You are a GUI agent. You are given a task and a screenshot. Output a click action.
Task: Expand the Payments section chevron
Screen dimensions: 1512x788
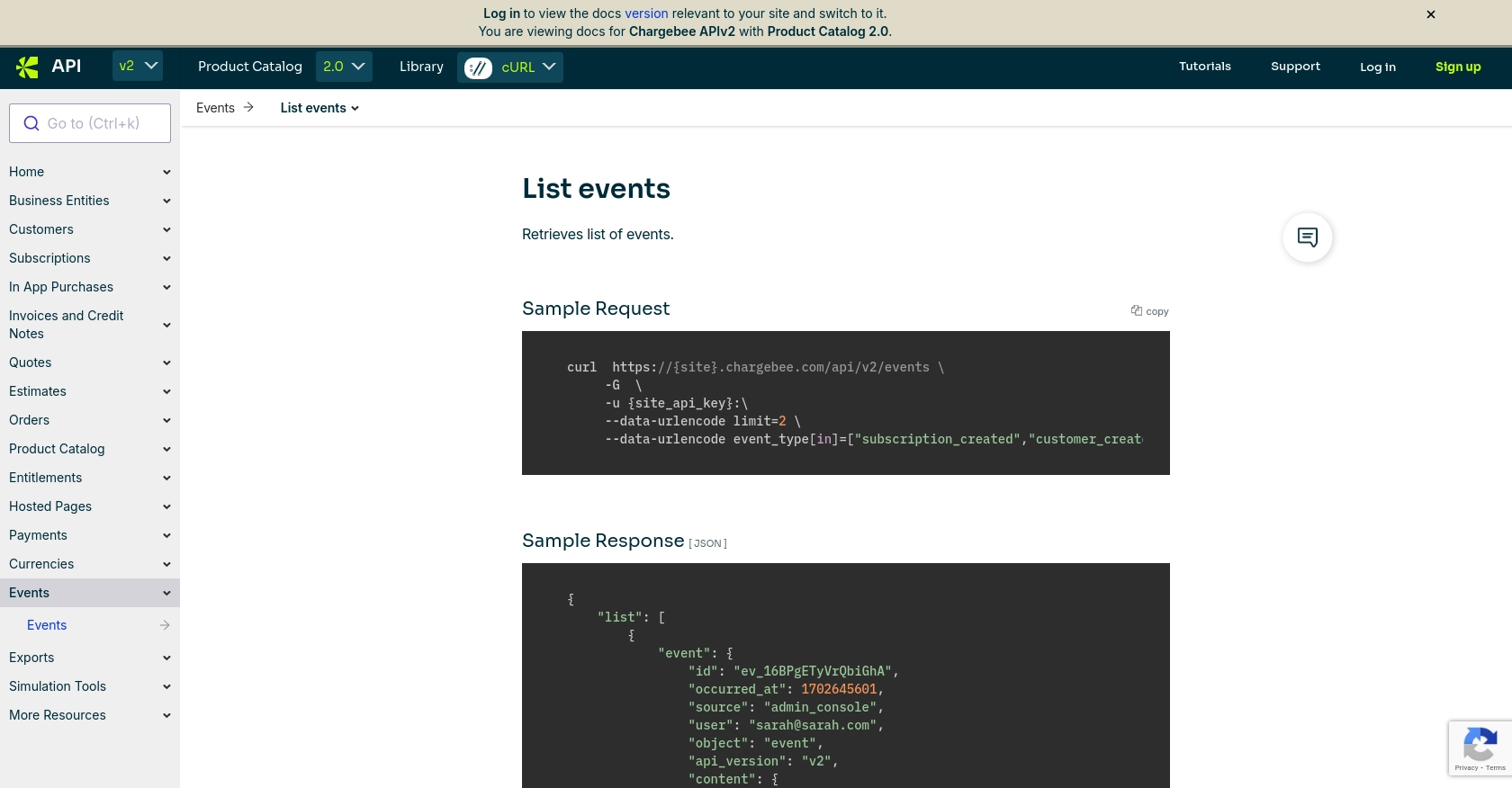166,535
